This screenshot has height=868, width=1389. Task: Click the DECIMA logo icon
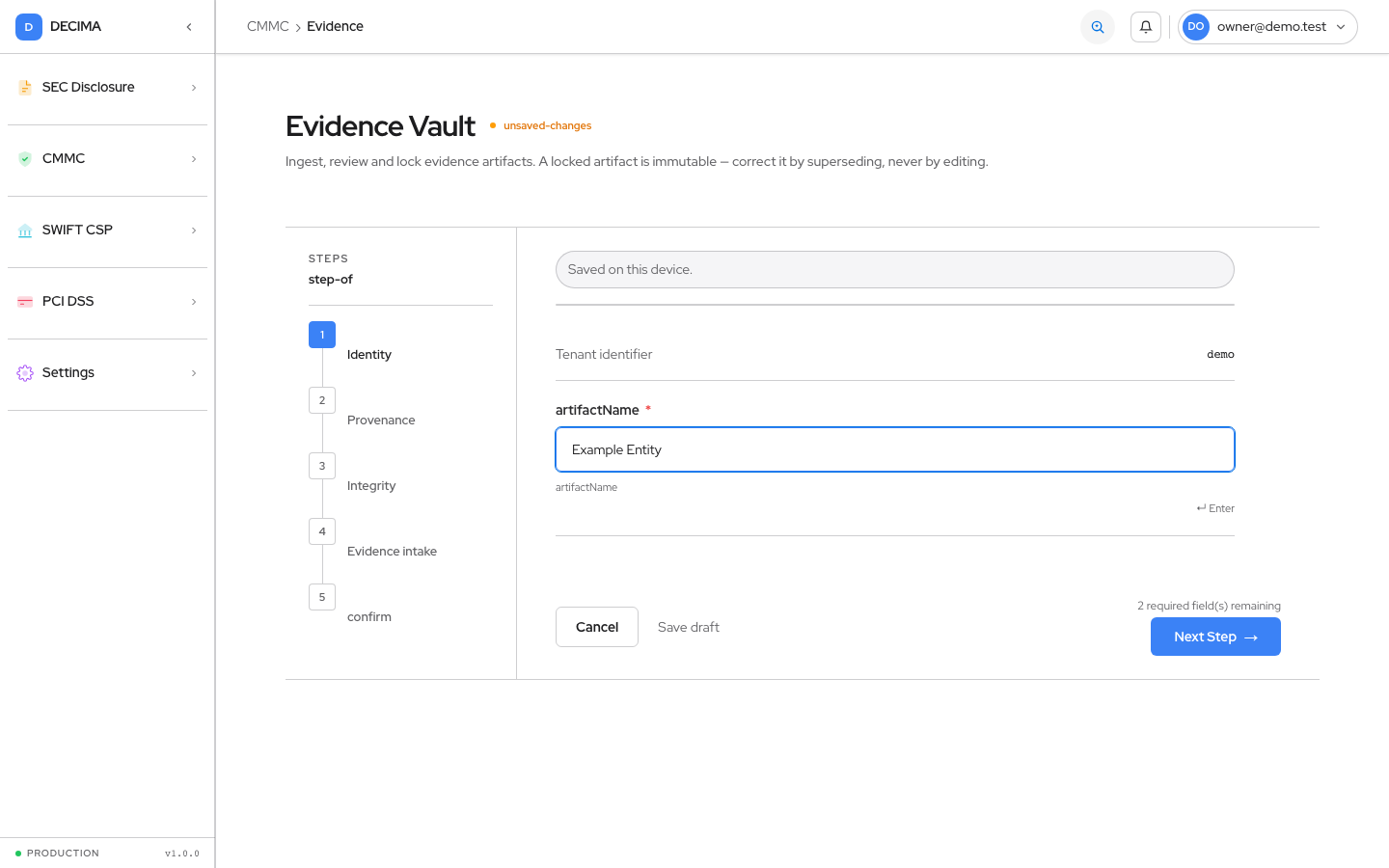click(29, 27)
